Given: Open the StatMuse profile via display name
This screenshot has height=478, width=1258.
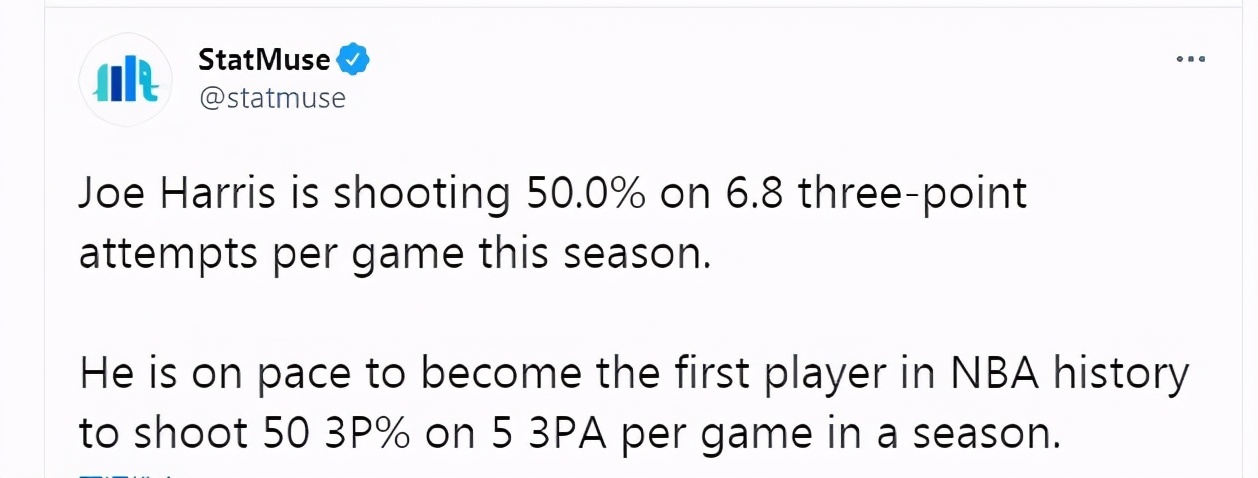Looking at the screenshot, I should 264,60.
